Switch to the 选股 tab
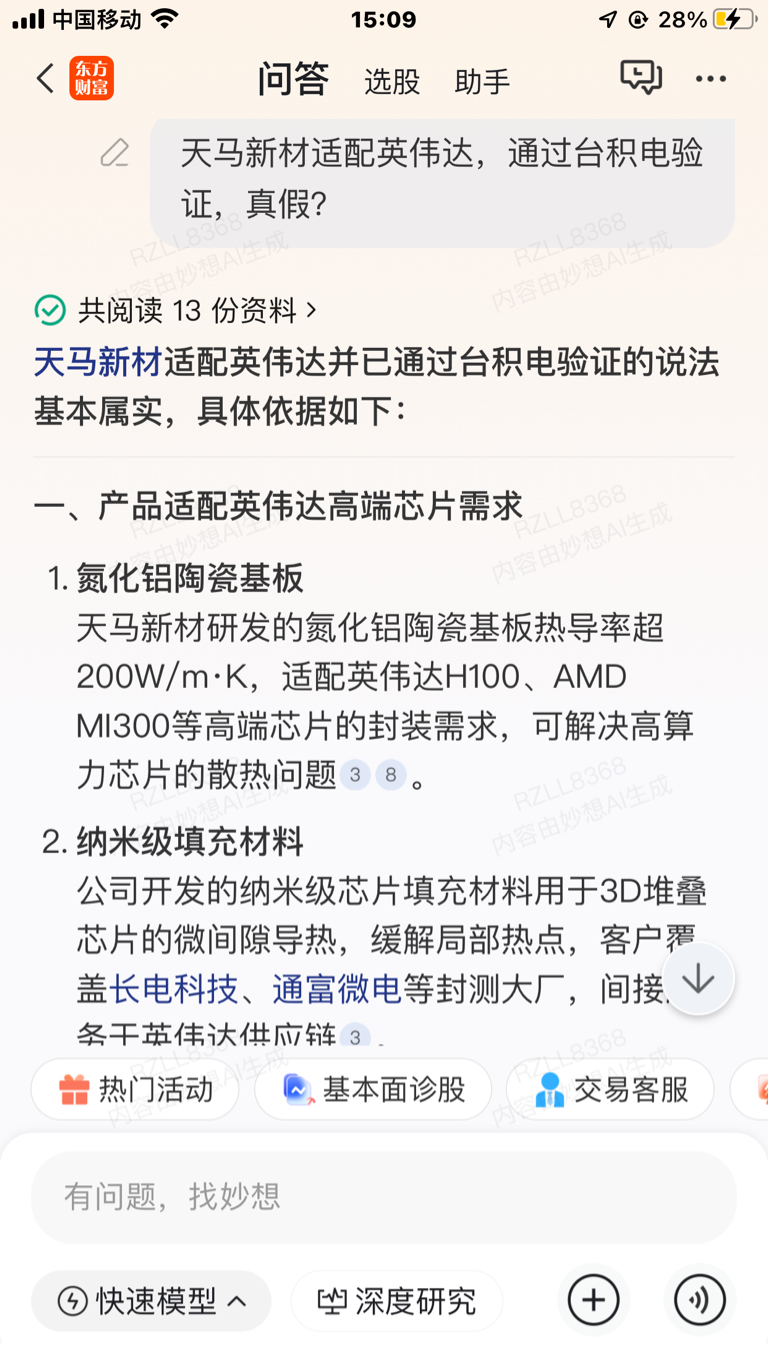Viewport: 768px width, 1366px height. pyautogui.click(x=392, y=81)
